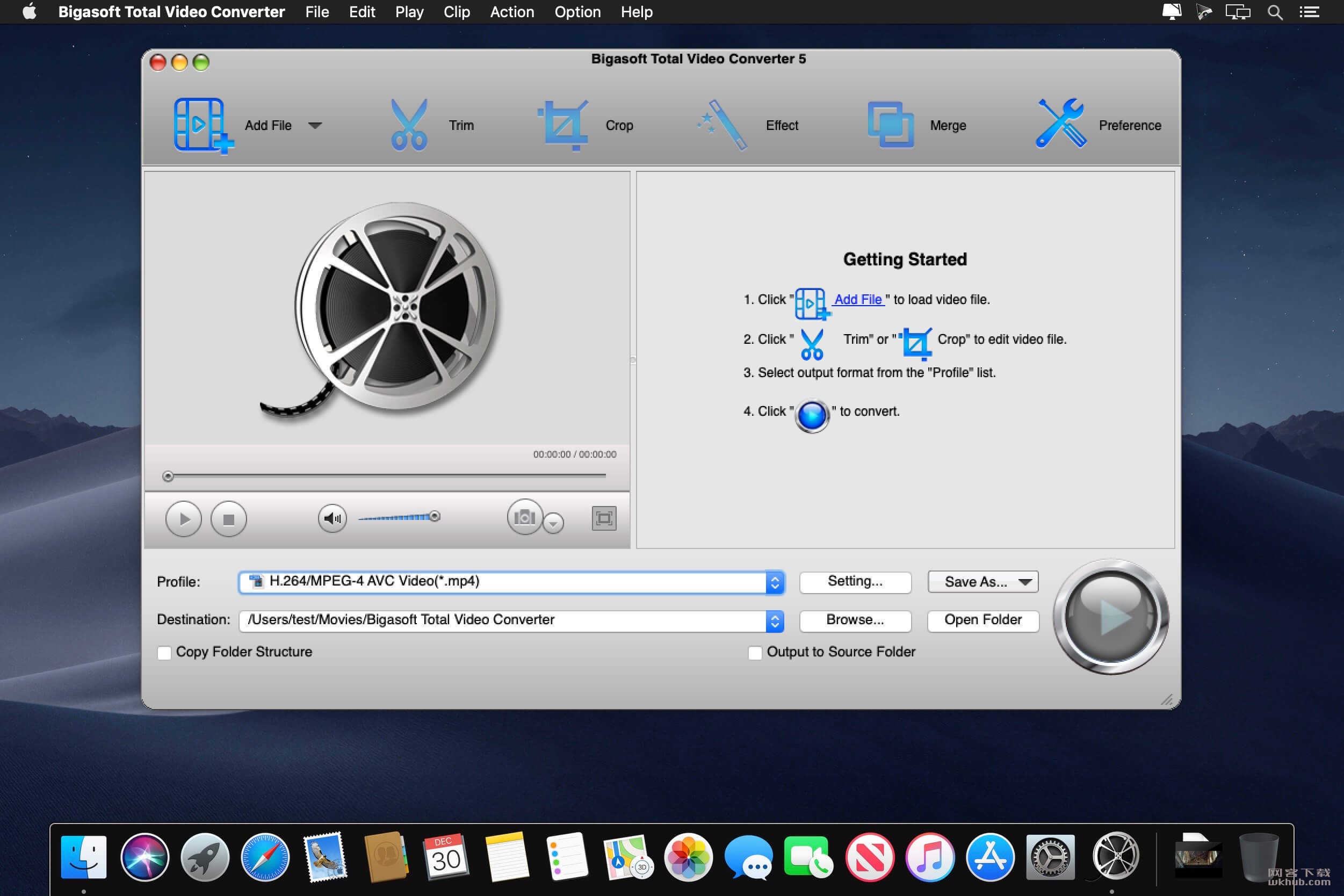Click the Merge tool icon
Screen dimensions: 1344x896
(x=890, y=125)
